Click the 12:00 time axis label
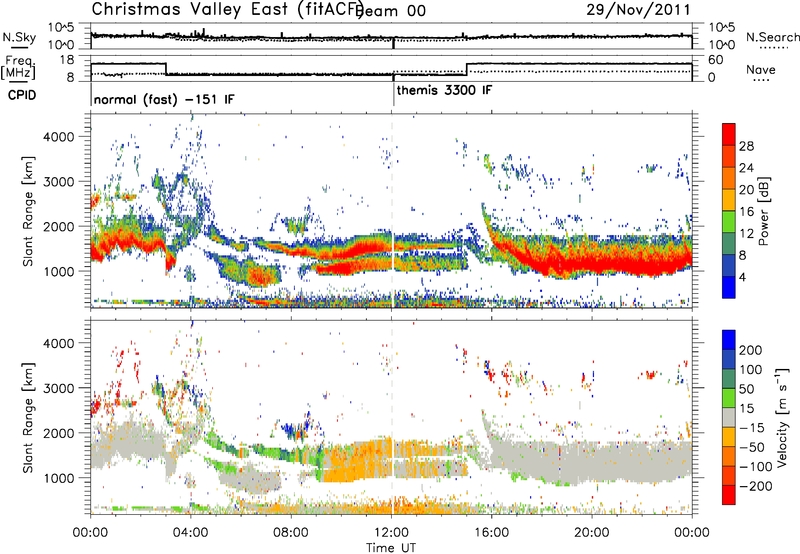This screenshot has height=554, width=800. point(391,533)
